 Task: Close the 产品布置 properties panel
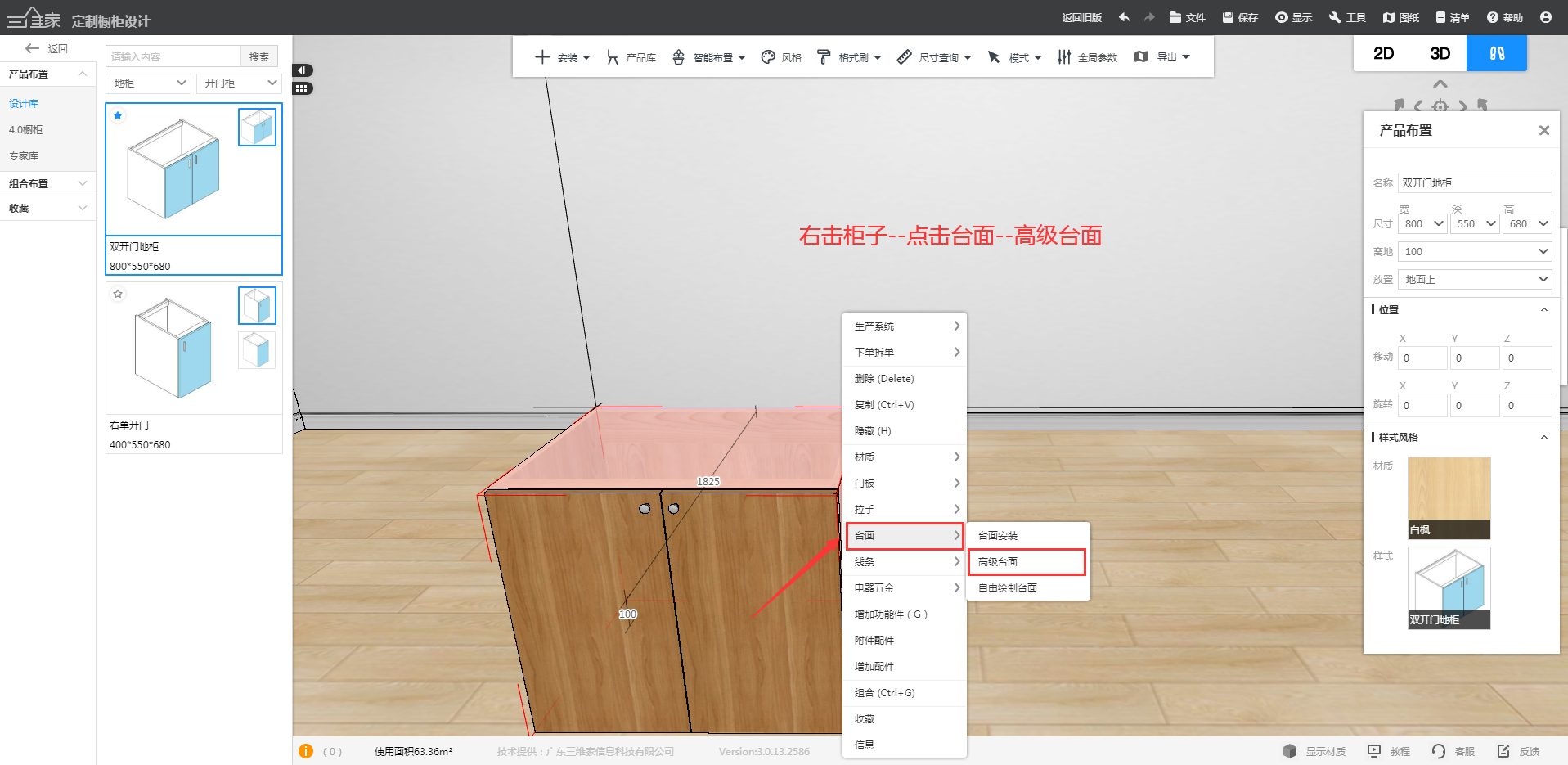click(1544, 130)
